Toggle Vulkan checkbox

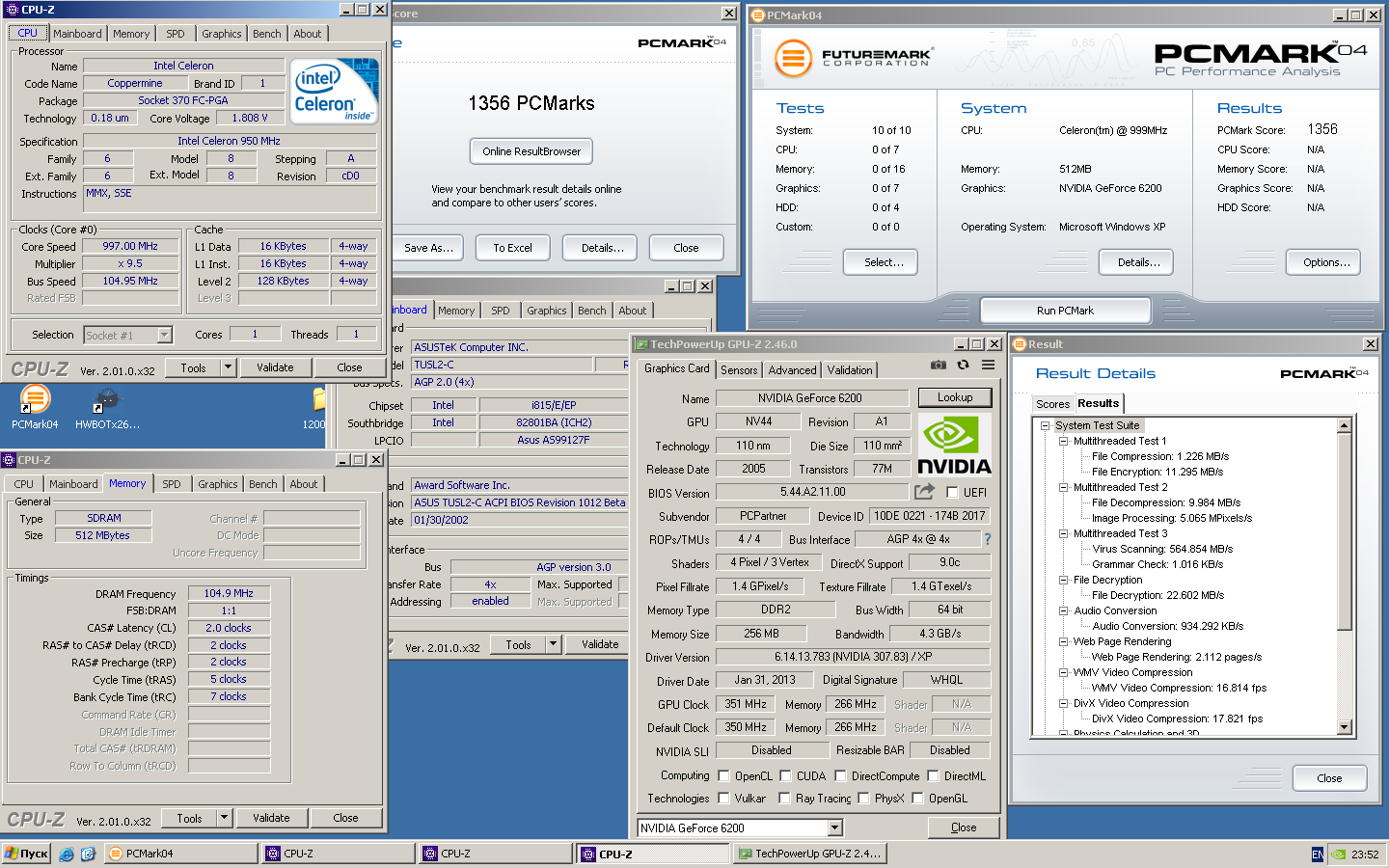[x=723, y=798]
